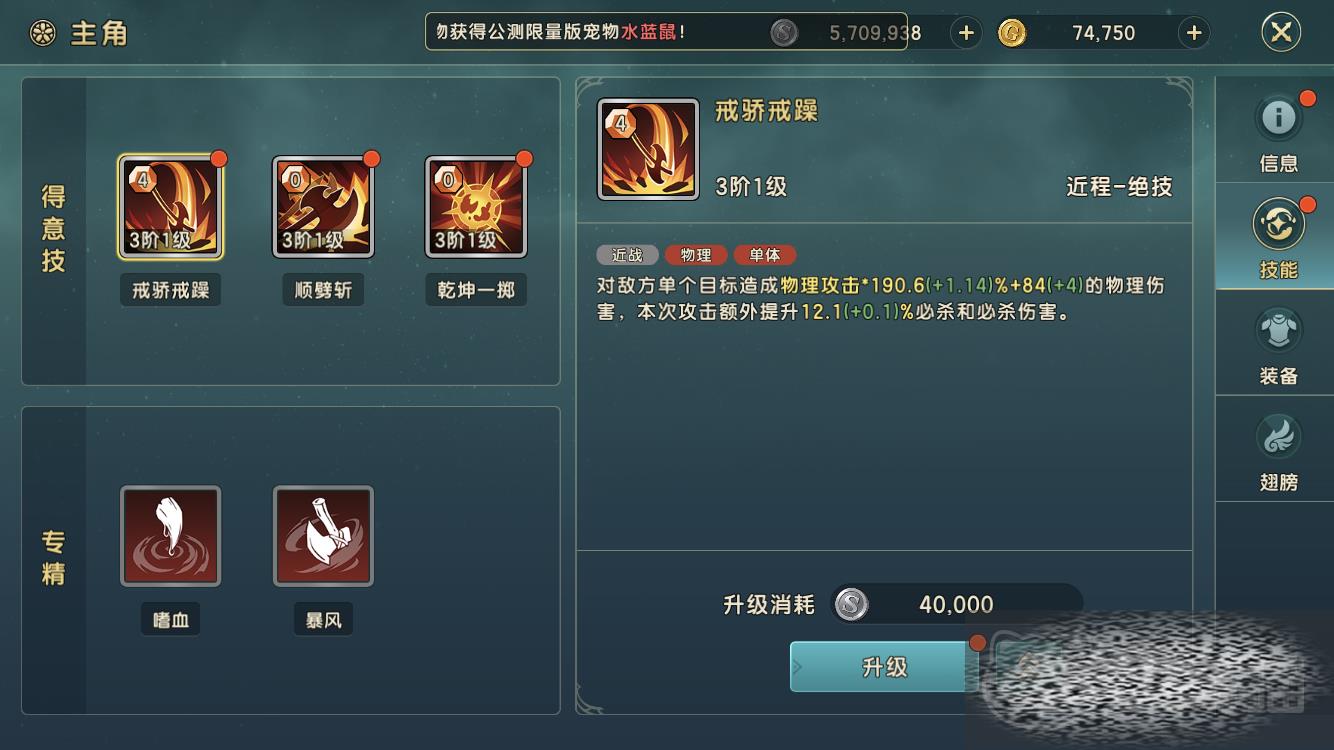Click the gold coin currency icon
This screenshot has height=750, width=1334.
pos(1012,33)
